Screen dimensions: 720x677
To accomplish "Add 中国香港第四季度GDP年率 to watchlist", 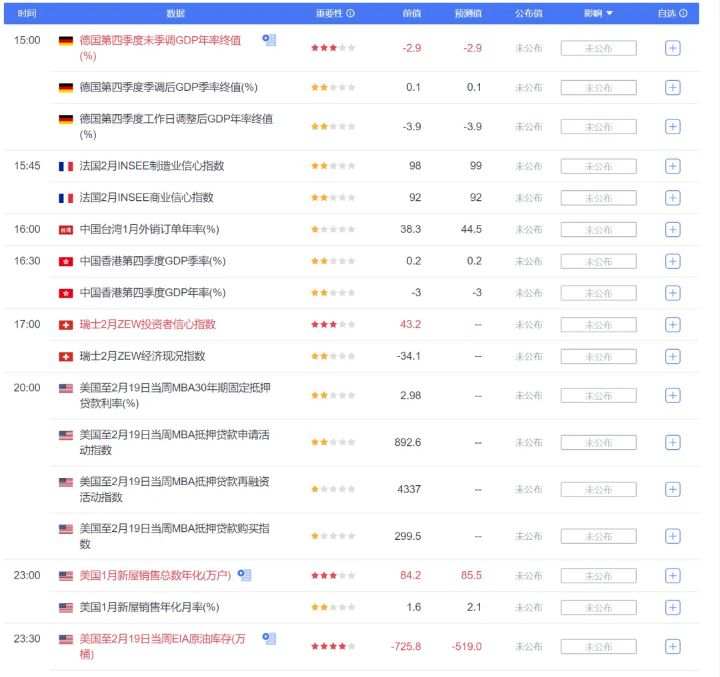I will click(672, 293).
